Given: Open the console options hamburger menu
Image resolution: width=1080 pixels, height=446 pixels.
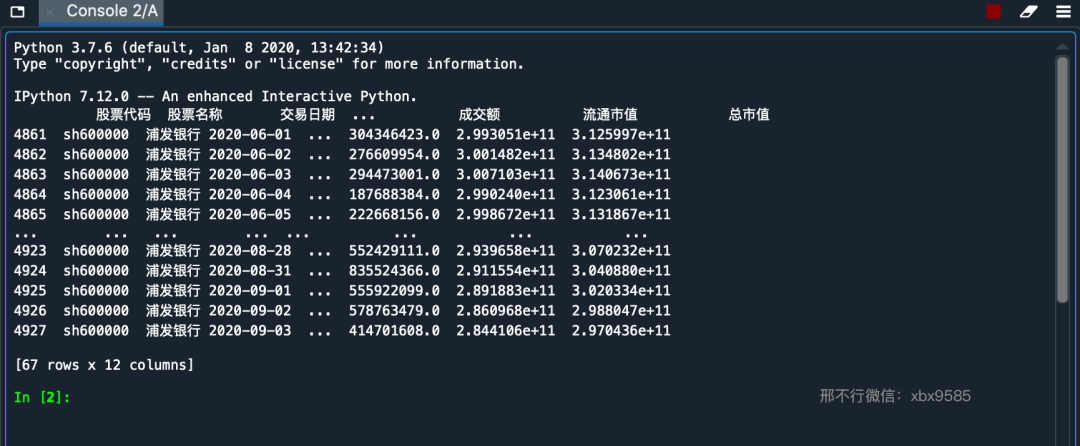Looking at the screenshot, I should pyautogui.click(x=1063, y=12).
